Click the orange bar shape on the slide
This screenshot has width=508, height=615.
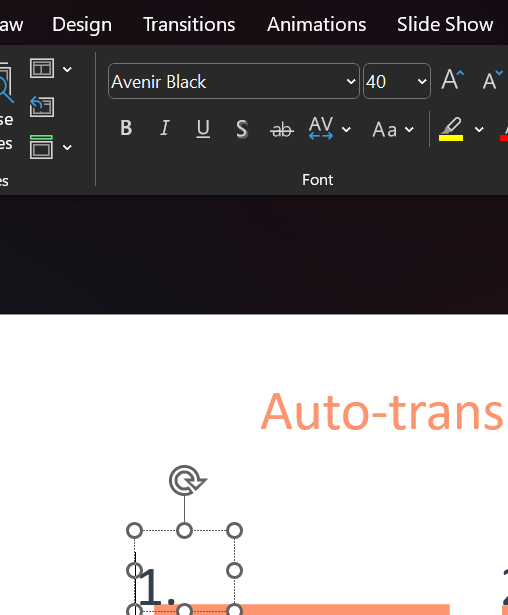click(302, 610)
